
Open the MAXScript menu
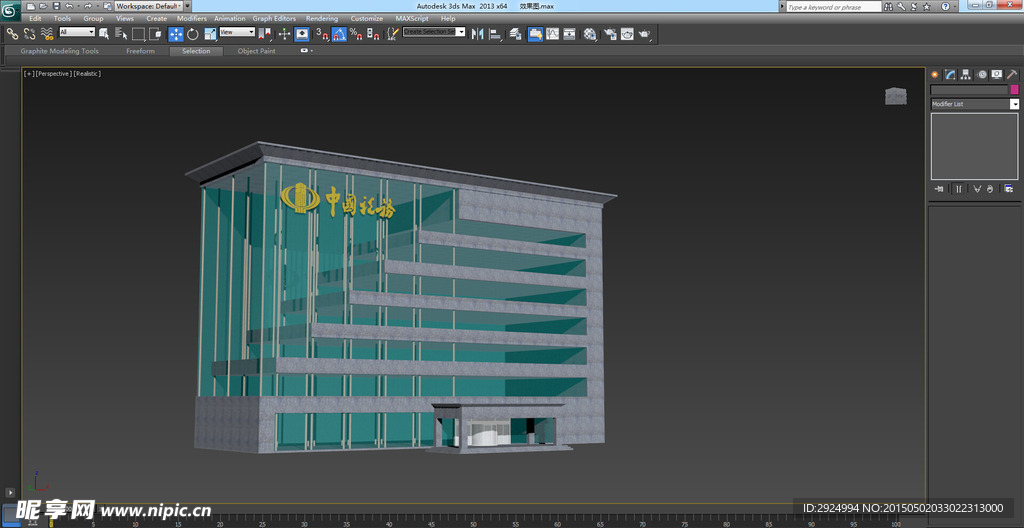(412, 19)
